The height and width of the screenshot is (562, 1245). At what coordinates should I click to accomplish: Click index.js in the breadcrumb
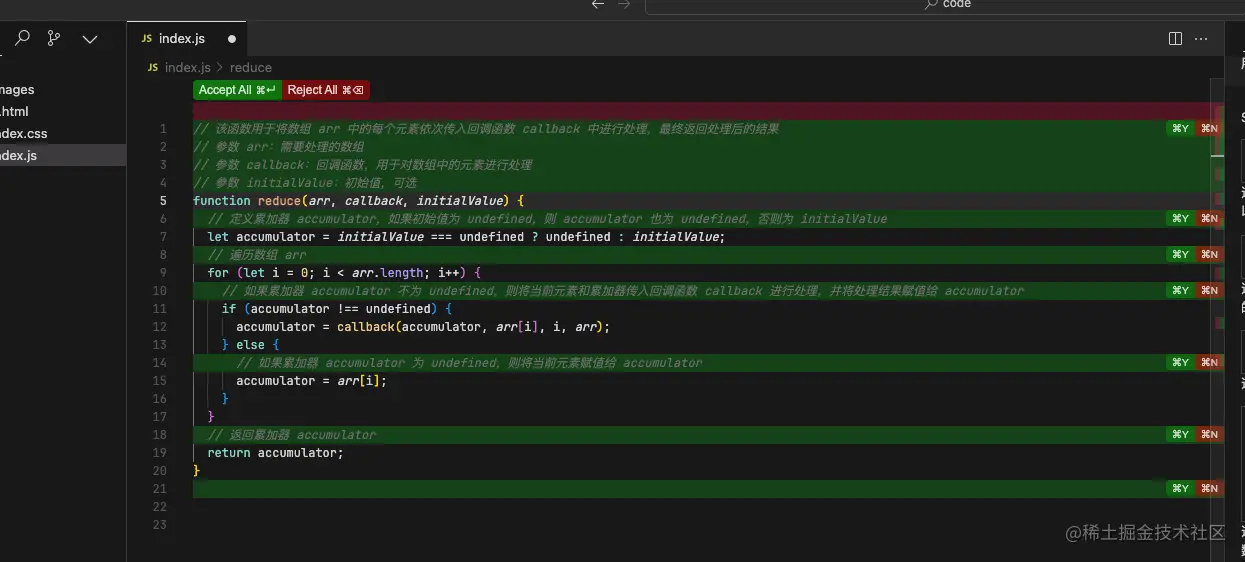pyautogui.click(x=187, y=67)
